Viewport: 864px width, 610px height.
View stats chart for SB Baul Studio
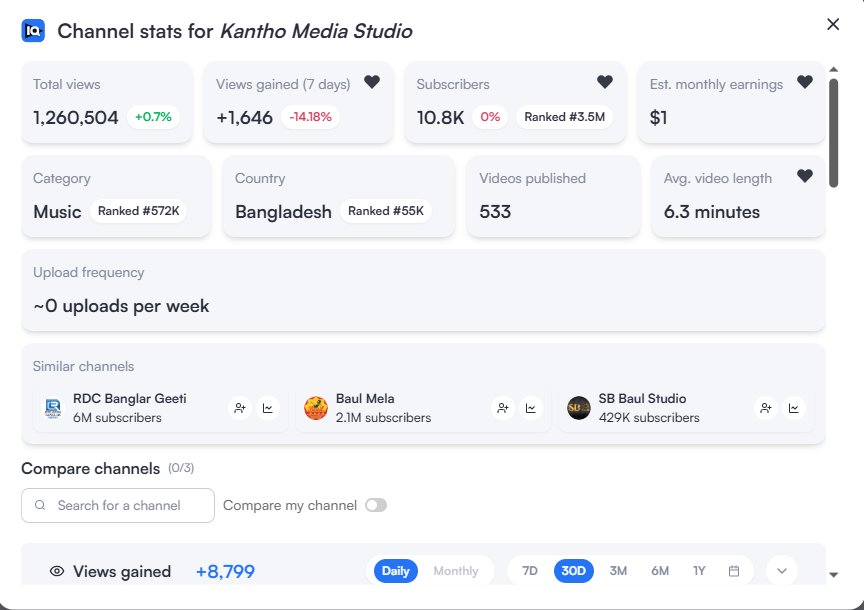[793, 408]
